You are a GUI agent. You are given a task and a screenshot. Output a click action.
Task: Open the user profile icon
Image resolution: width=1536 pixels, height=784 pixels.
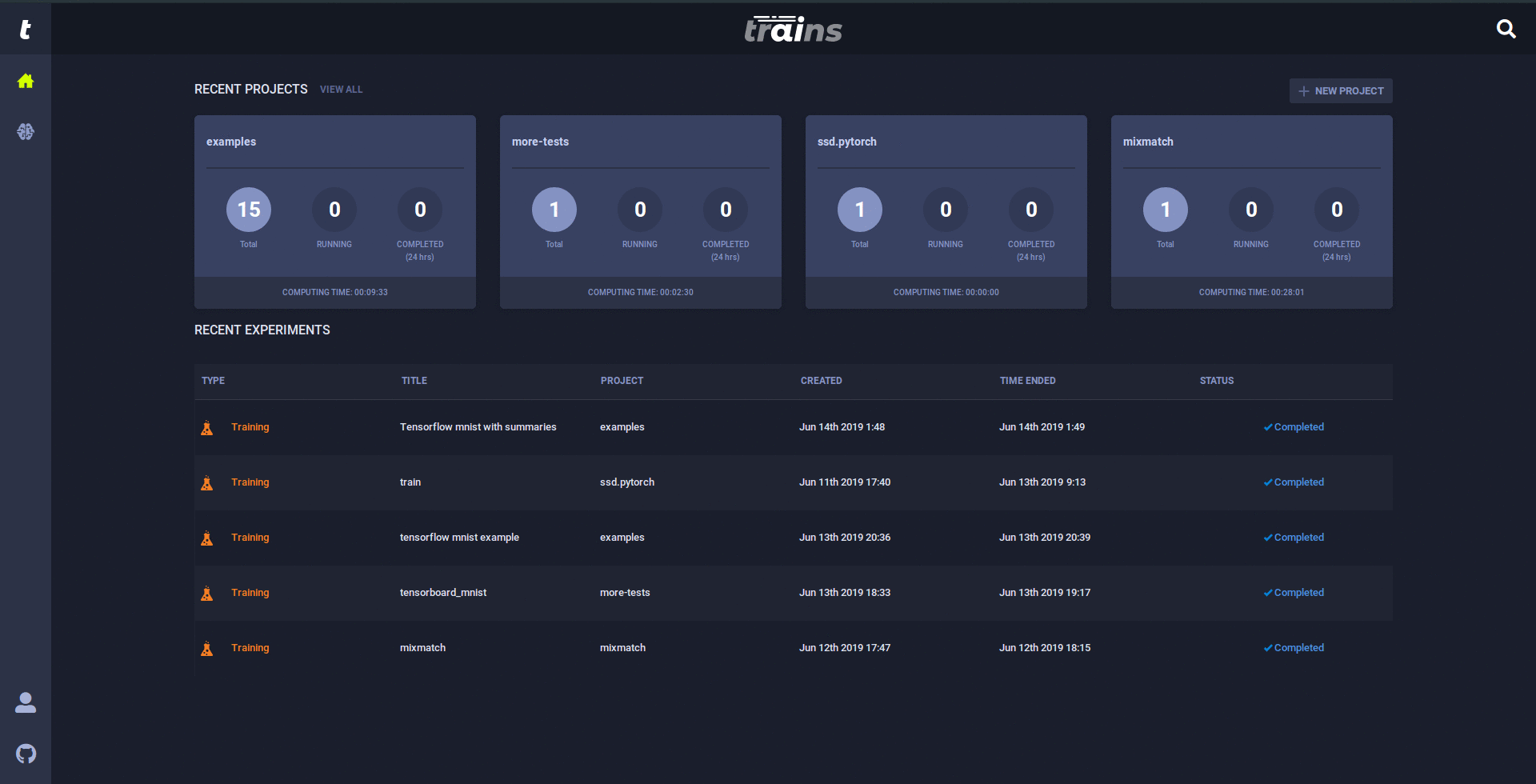26,702
